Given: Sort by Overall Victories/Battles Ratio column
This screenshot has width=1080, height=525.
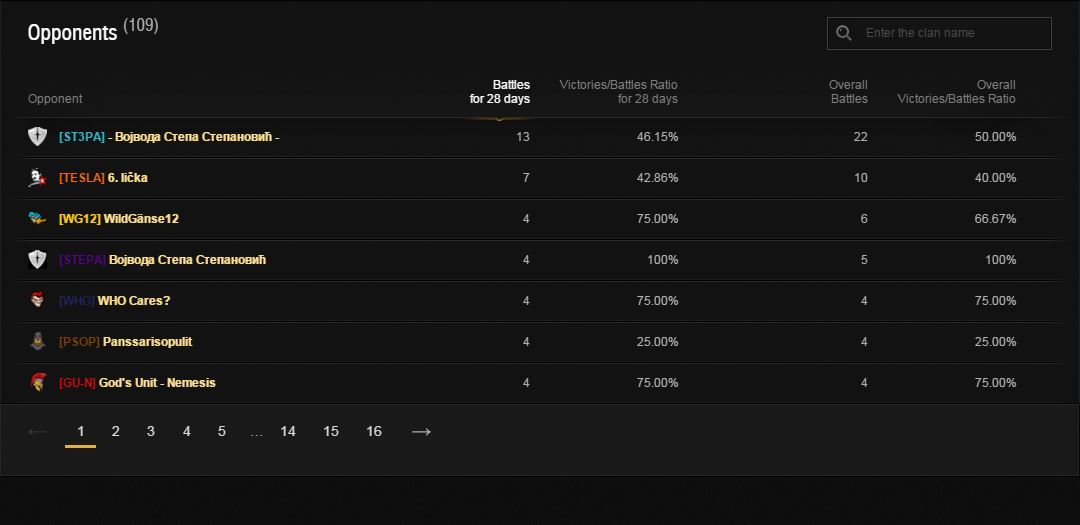Looking at the screenshot, I should pos(956,92).
